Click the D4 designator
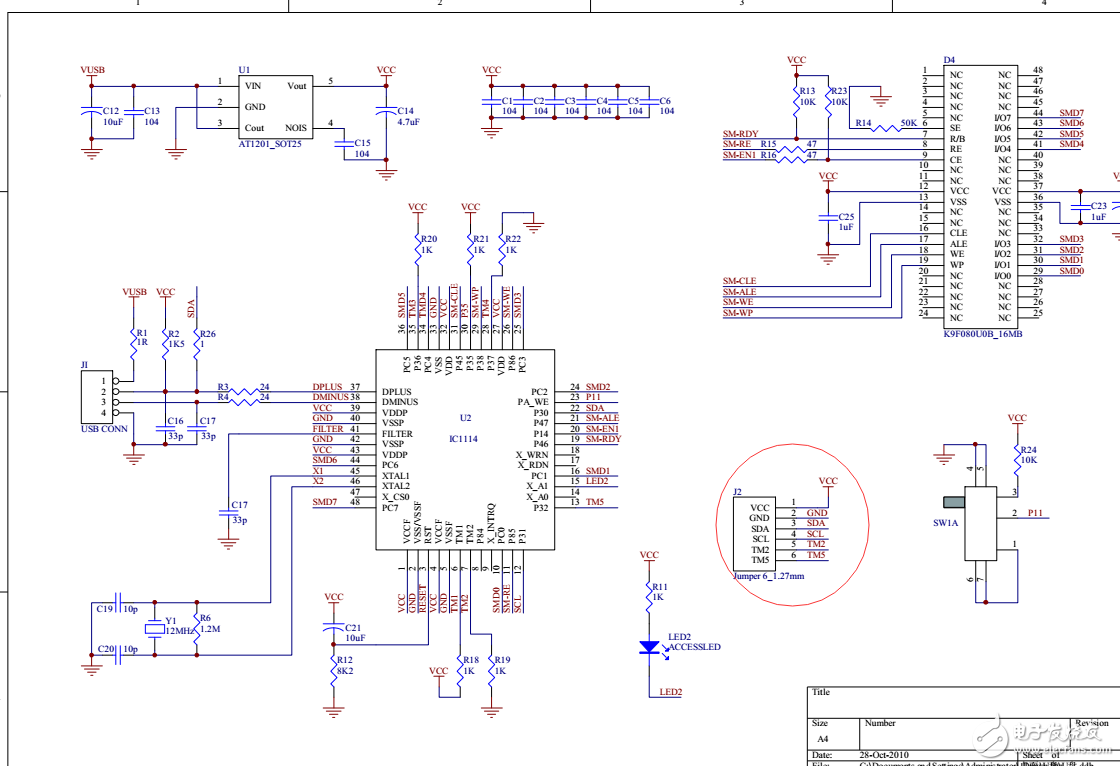The width and height of the screenshot is (1120, 766). pos(949,60)
